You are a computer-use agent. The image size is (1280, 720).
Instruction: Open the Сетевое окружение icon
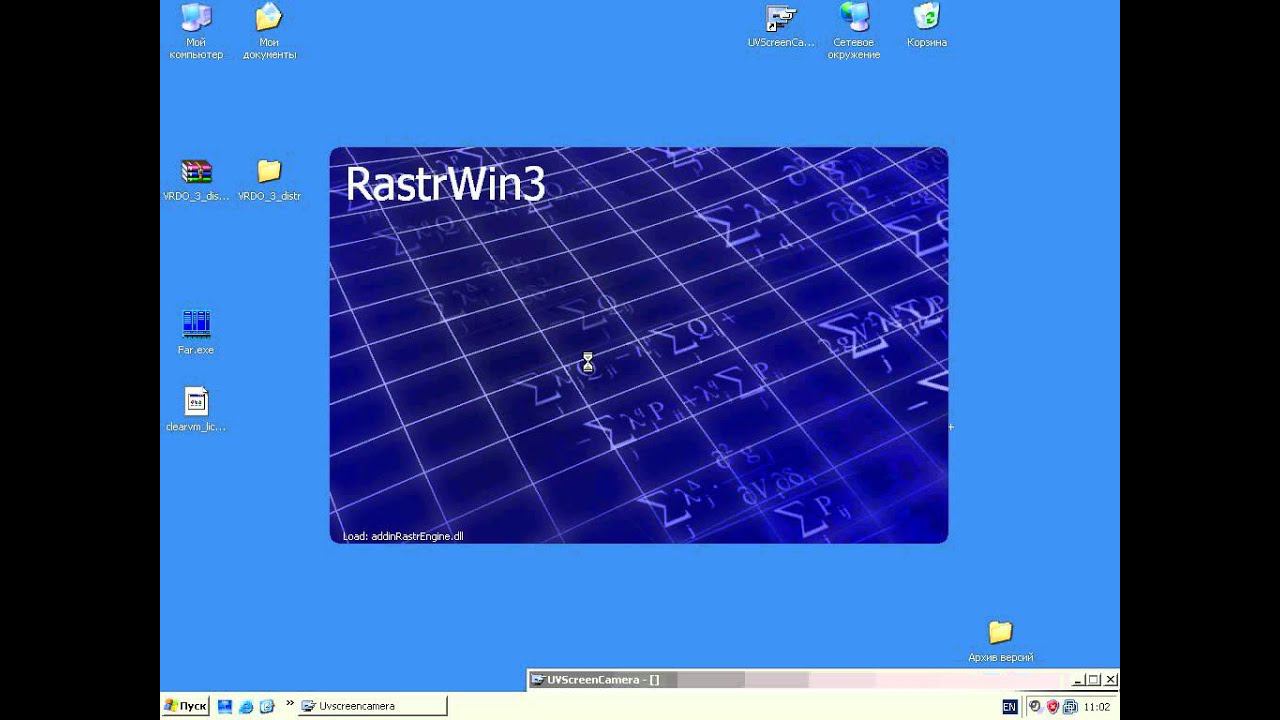854,30
